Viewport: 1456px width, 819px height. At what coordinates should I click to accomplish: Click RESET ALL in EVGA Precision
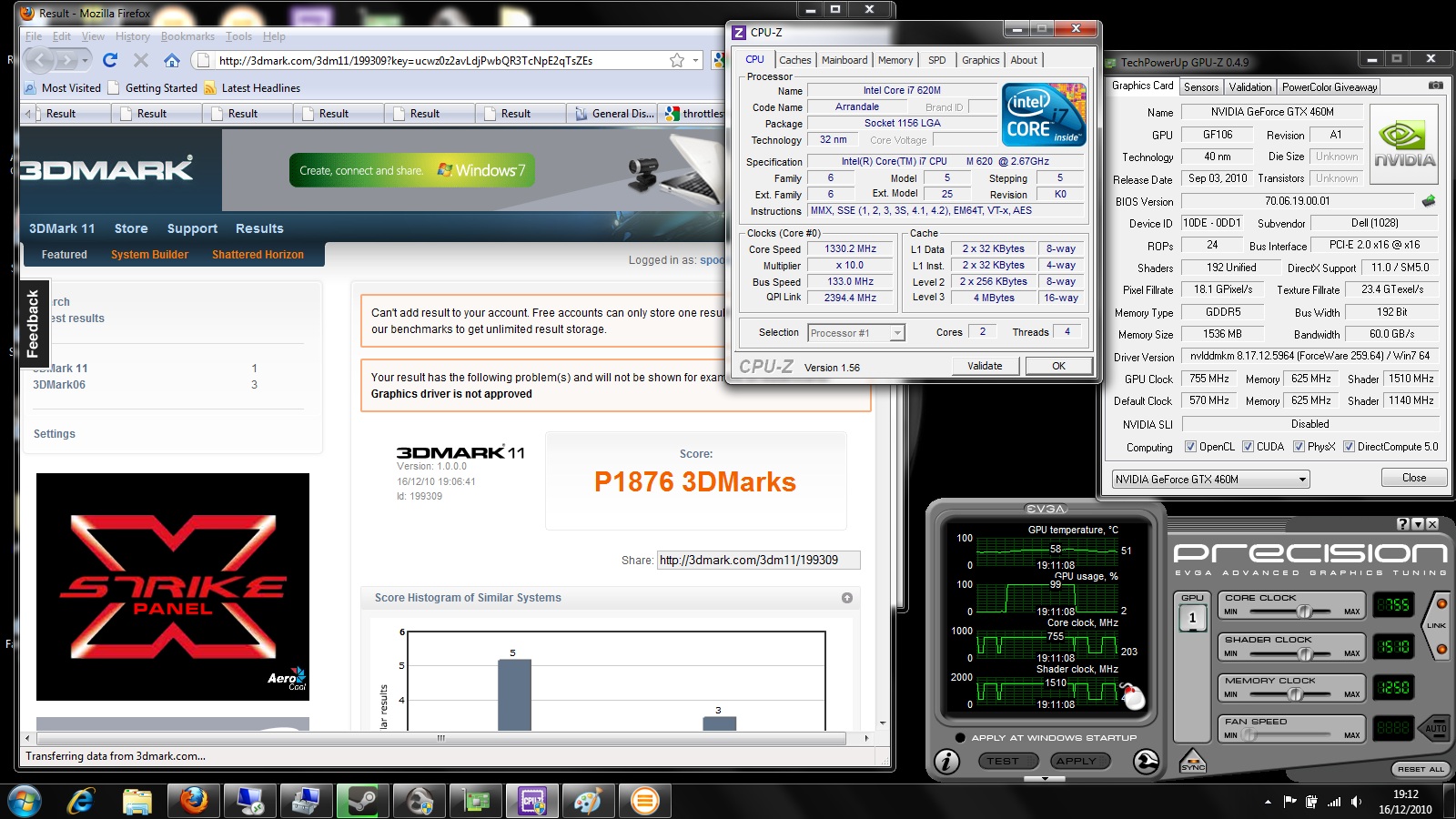click(x=1421, y=769)
